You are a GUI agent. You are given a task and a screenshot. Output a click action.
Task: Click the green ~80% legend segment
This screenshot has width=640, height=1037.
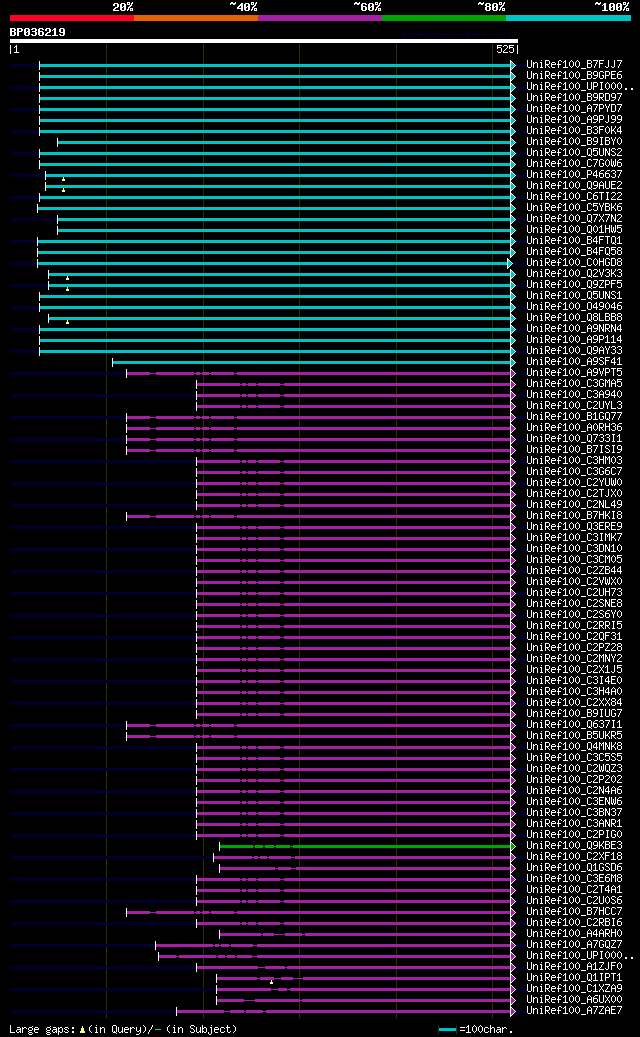click(444, 18)
